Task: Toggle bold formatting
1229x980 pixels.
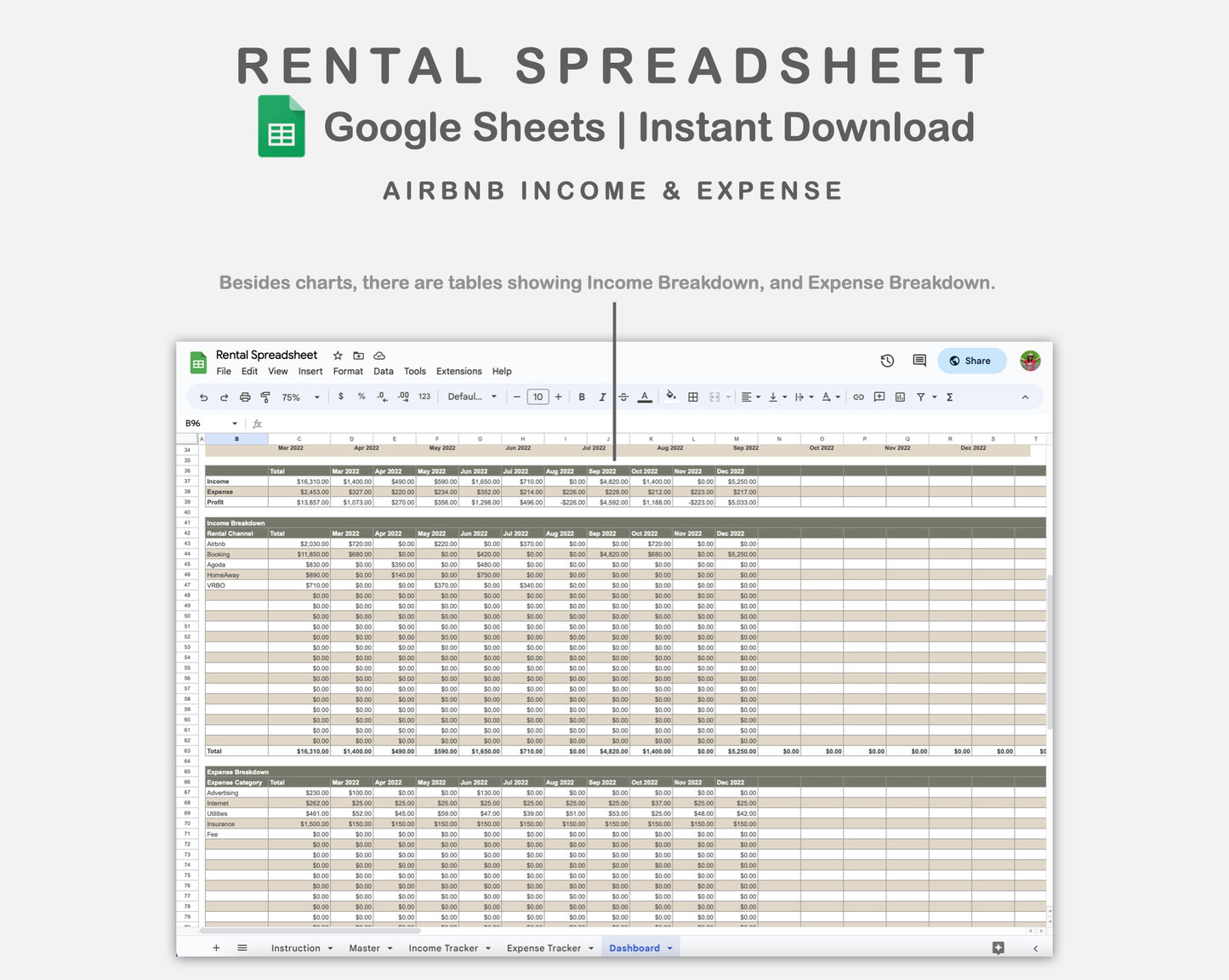Action: click(x=582, y=396)
